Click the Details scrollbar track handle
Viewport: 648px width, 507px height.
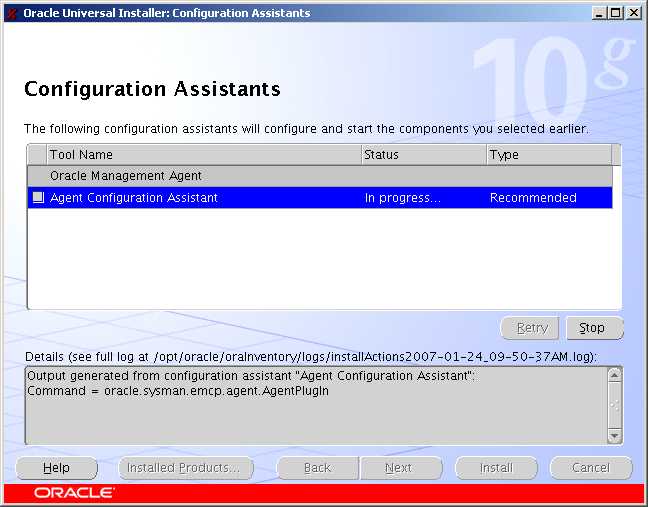click(x=614, y=405)
